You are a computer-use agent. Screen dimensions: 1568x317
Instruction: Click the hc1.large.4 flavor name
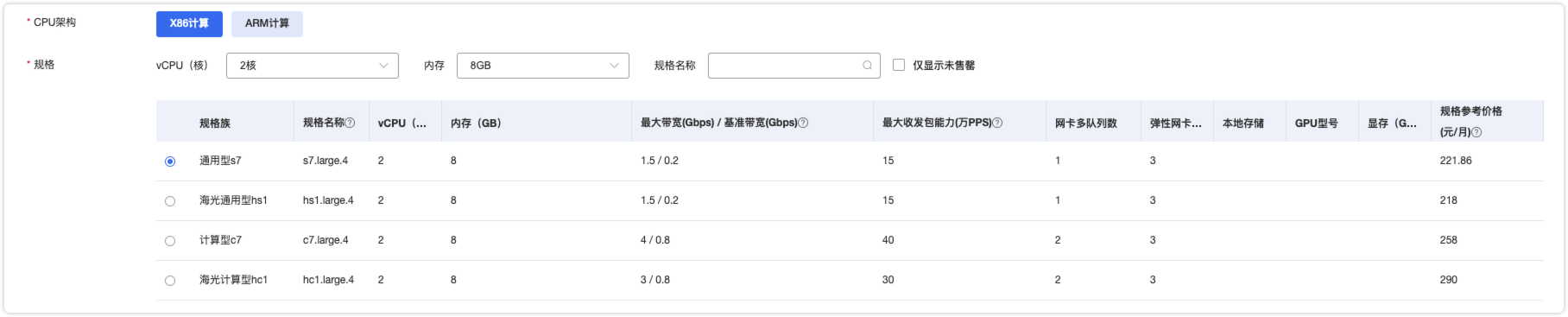[x=328, y=280]
